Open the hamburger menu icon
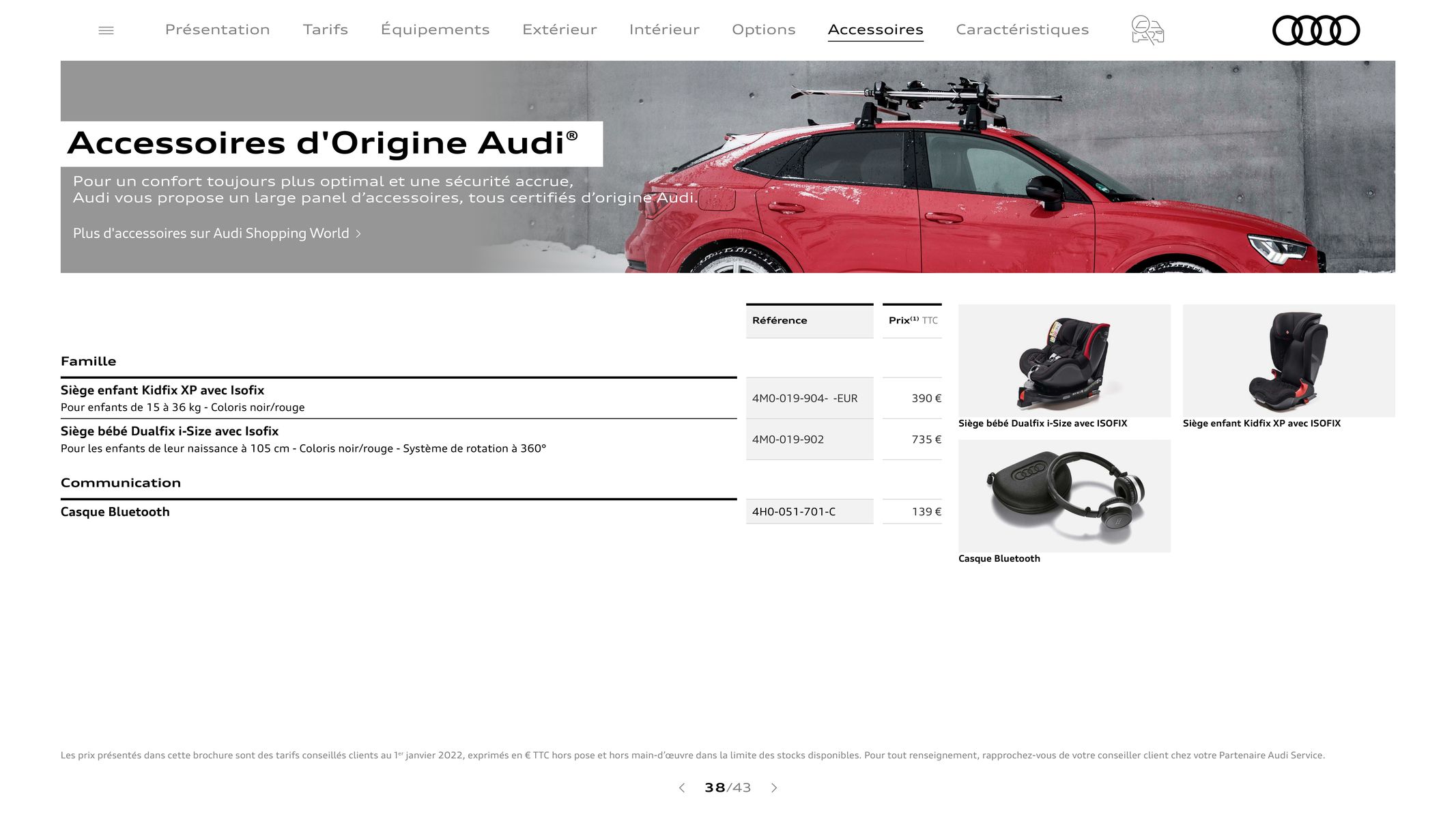Image resolution: width=1456 pixels, height=819 pixels. click(106, 30)
